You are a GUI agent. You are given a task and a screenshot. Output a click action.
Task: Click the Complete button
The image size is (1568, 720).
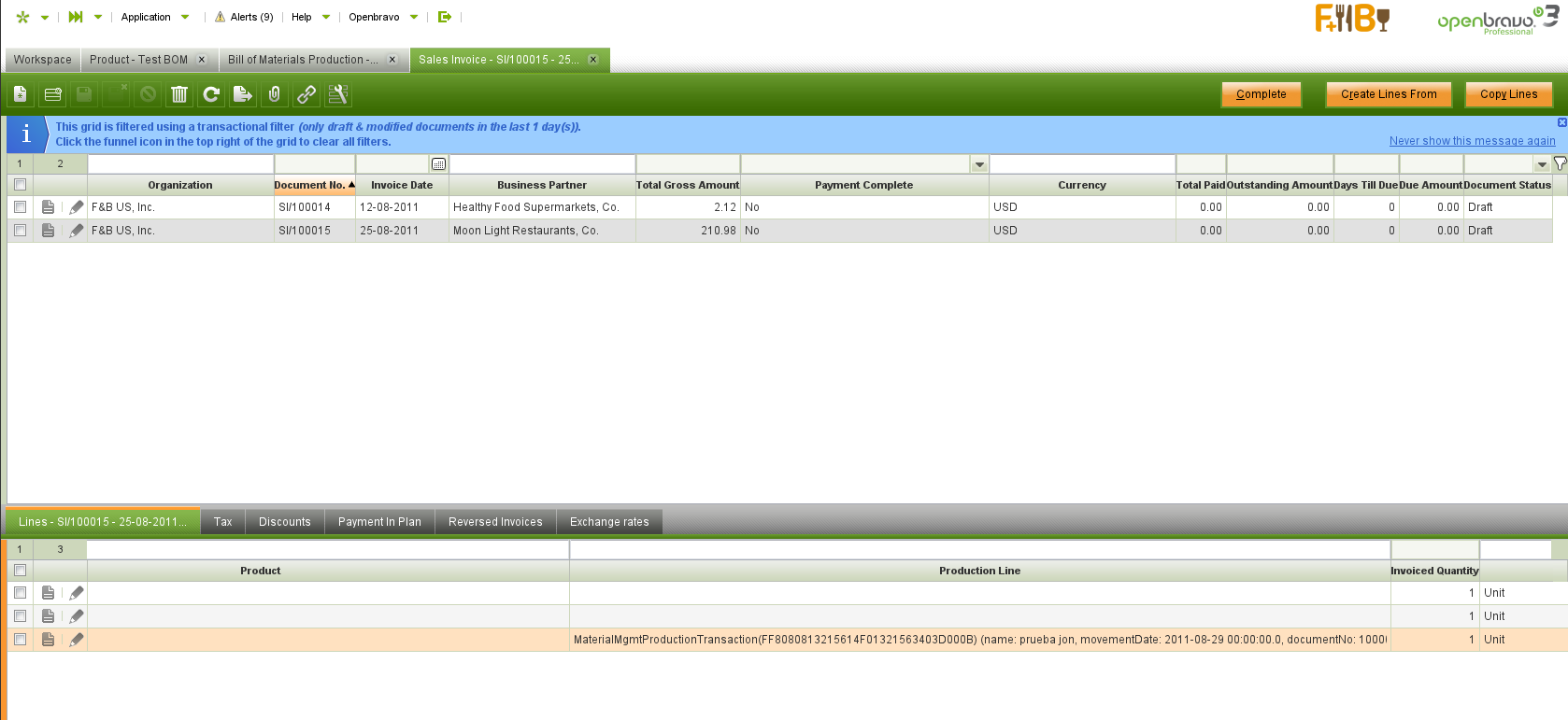[x=1262, y=94]
